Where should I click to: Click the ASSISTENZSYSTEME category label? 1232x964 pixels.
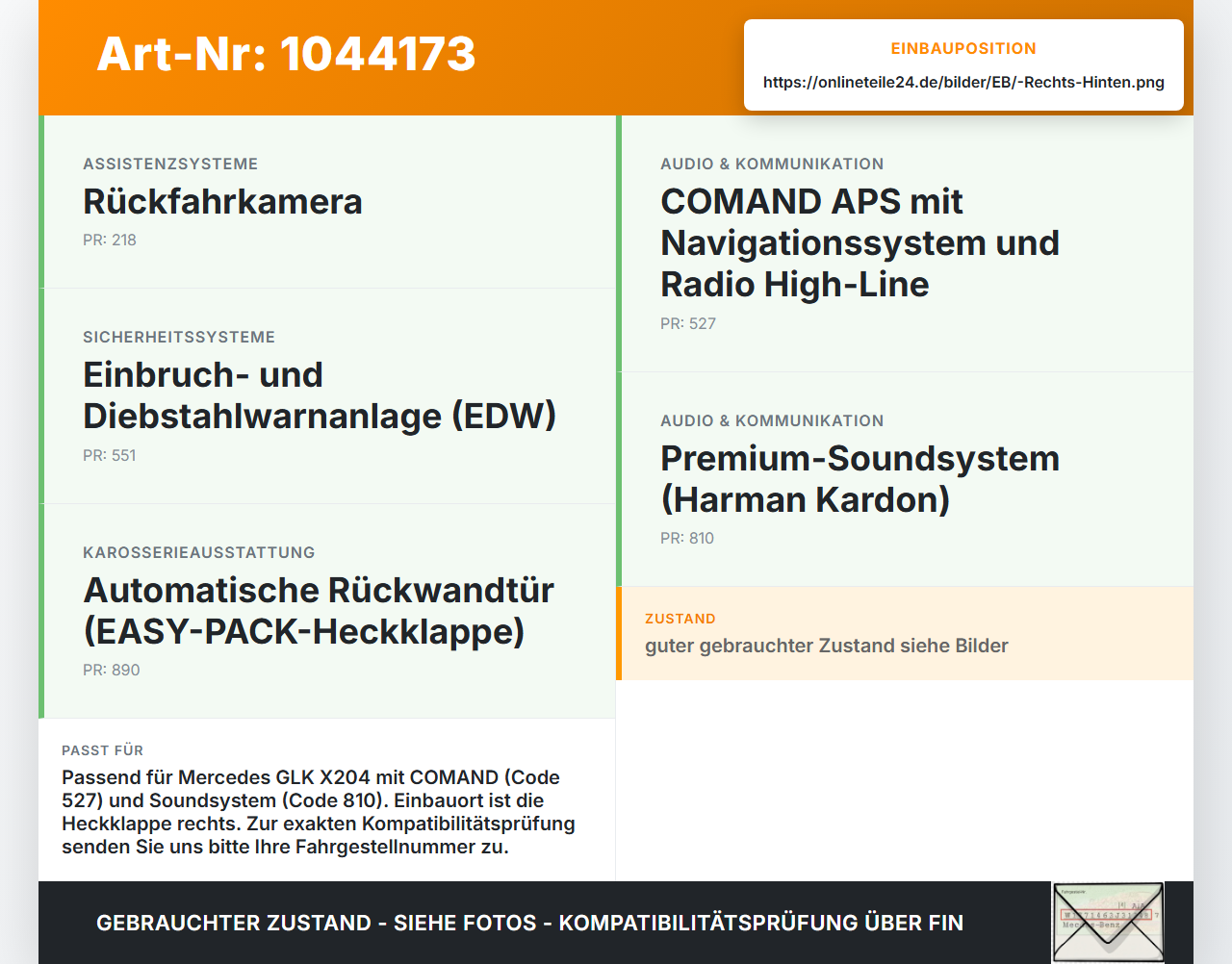tap(170, 164)
